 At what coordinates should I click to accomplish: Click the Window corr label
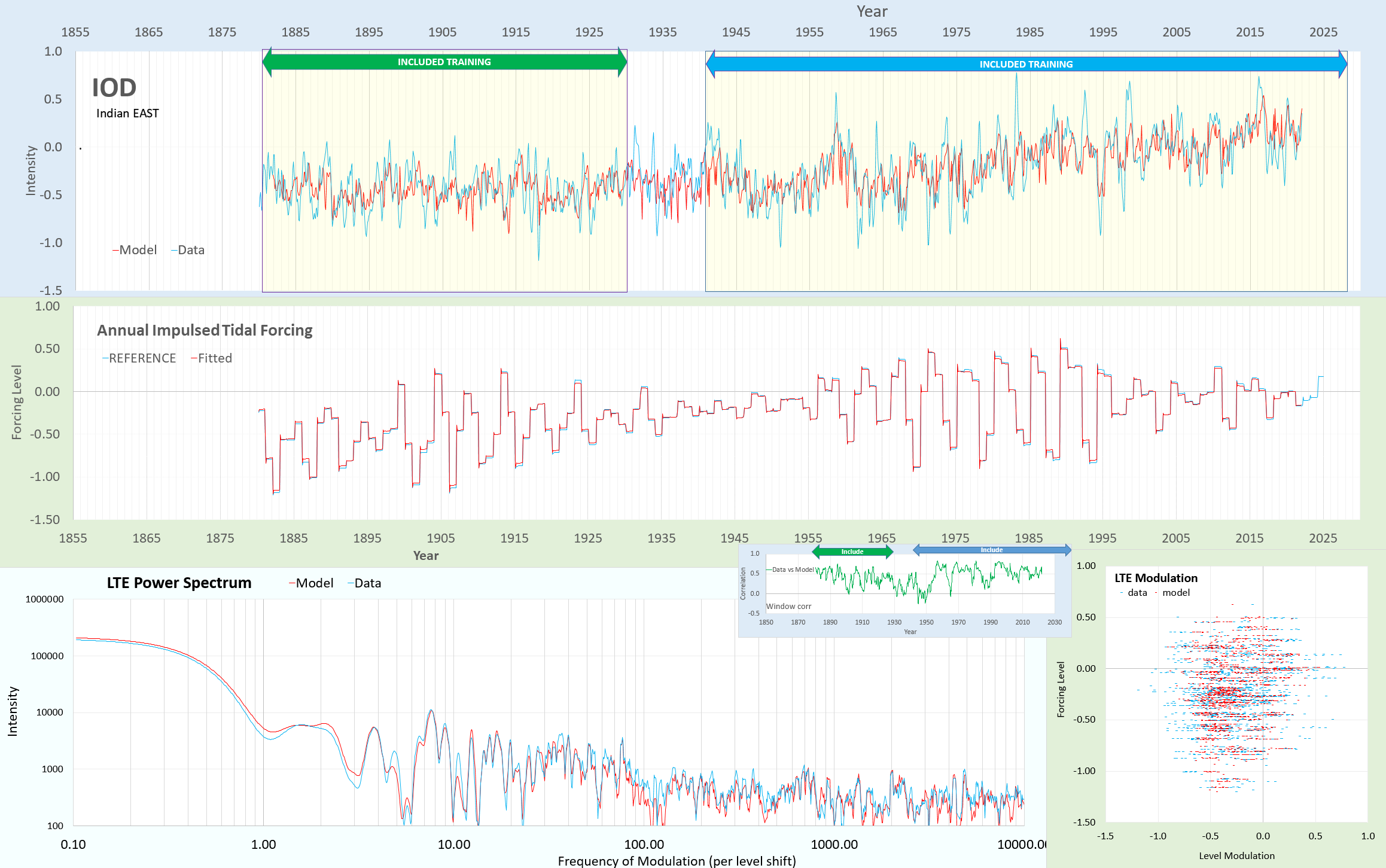(788, 606)
